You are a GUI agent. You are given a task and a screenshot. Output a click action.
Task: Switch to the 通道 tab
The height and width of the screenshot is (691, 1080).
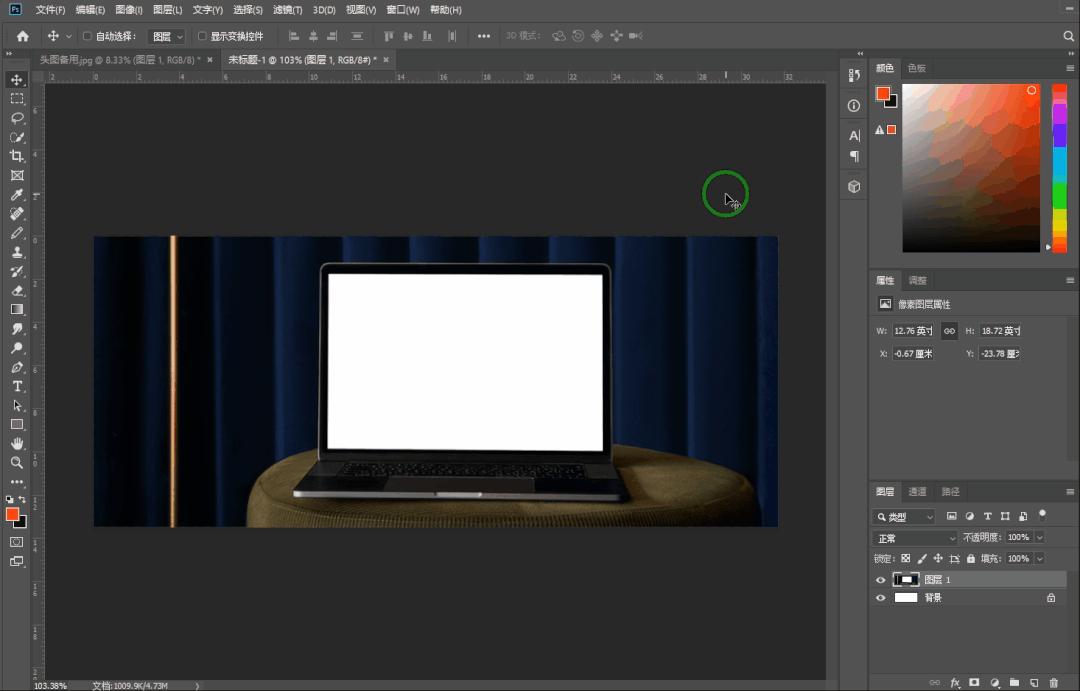pos(917,492)
